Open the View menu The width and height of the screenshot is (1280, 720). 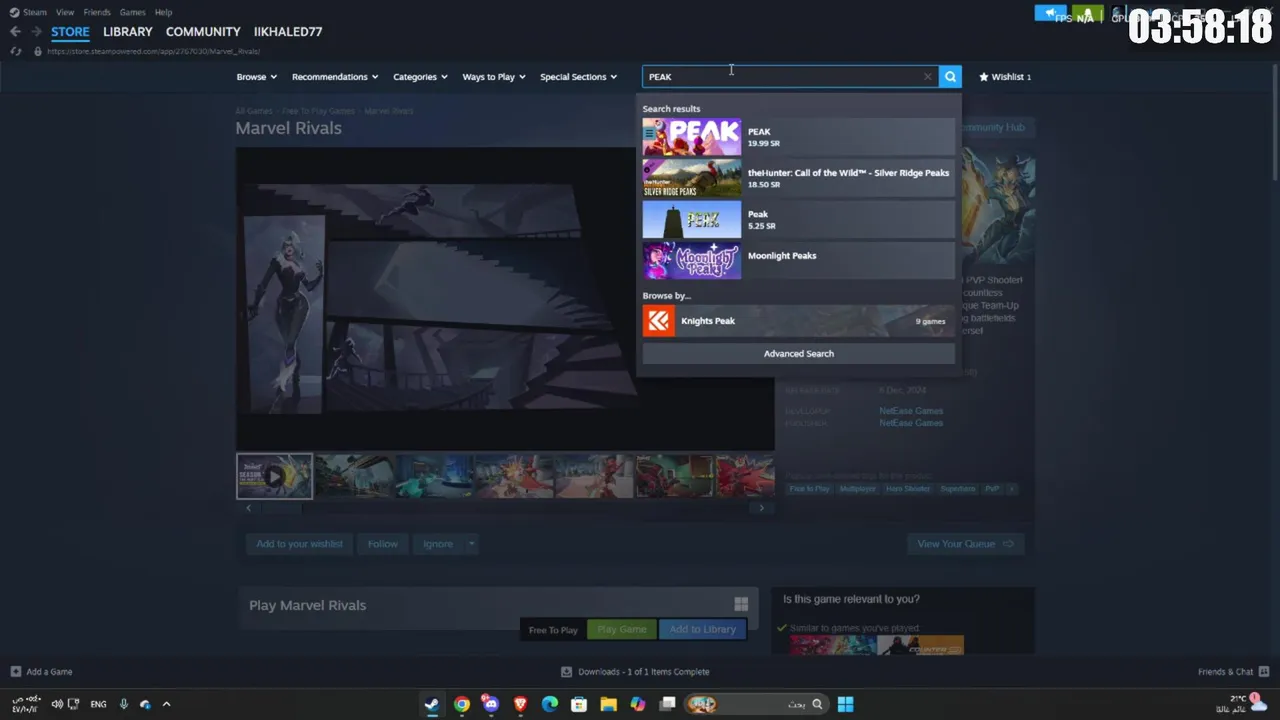[65, 12]
